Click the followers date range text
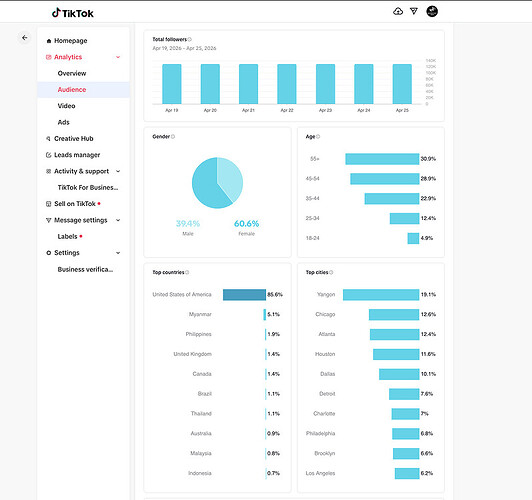Viewport: 532px width, 500px height. coord(184,48)
